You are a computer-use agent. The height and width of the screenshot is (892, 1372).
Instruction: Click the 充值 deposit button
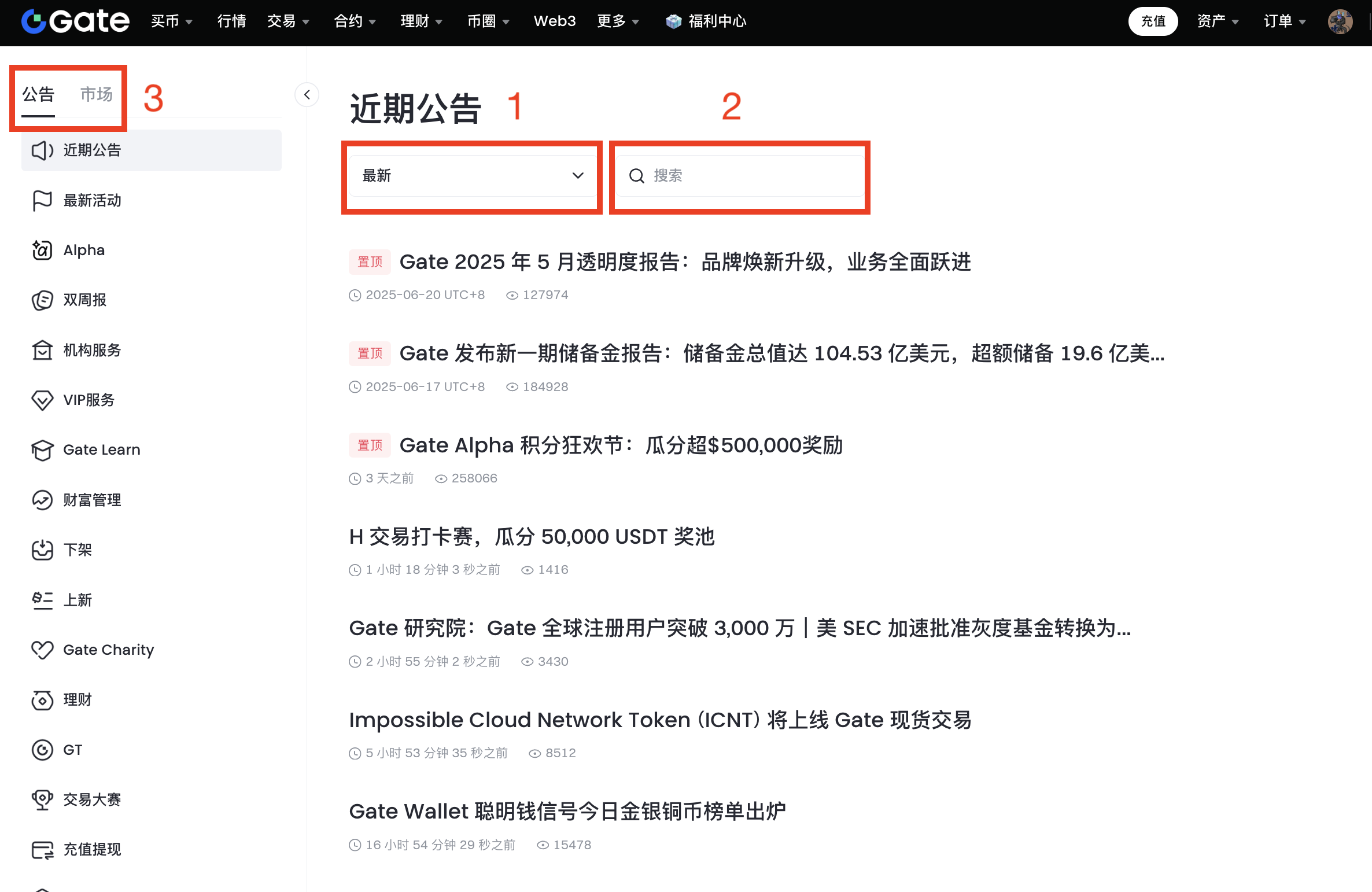coord(1153,21)
